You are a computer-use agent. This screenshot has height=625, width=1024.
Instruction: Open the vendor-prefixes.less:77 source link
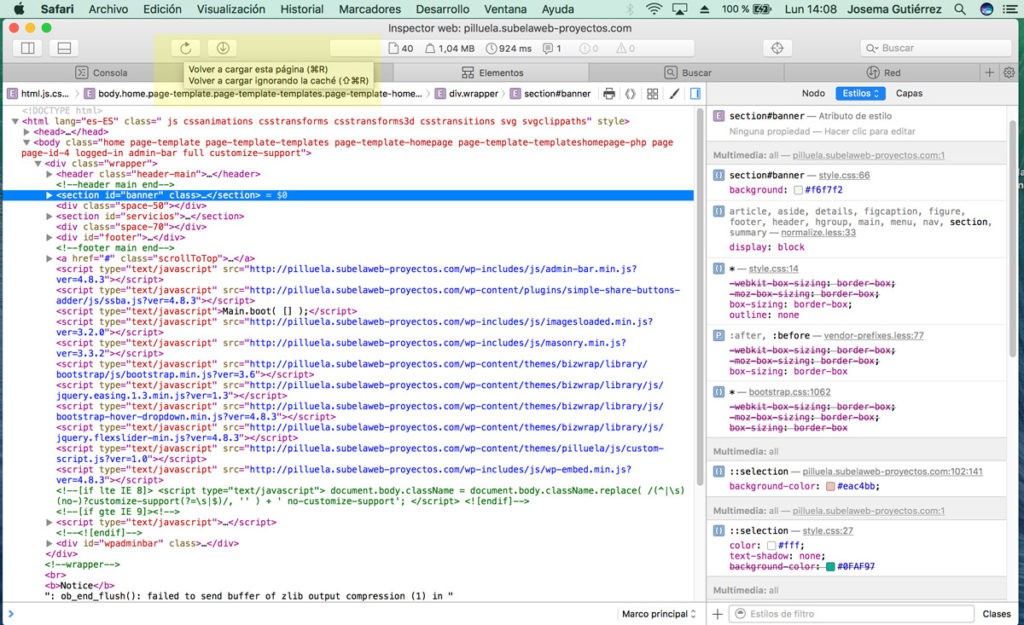tap(874, 335)
